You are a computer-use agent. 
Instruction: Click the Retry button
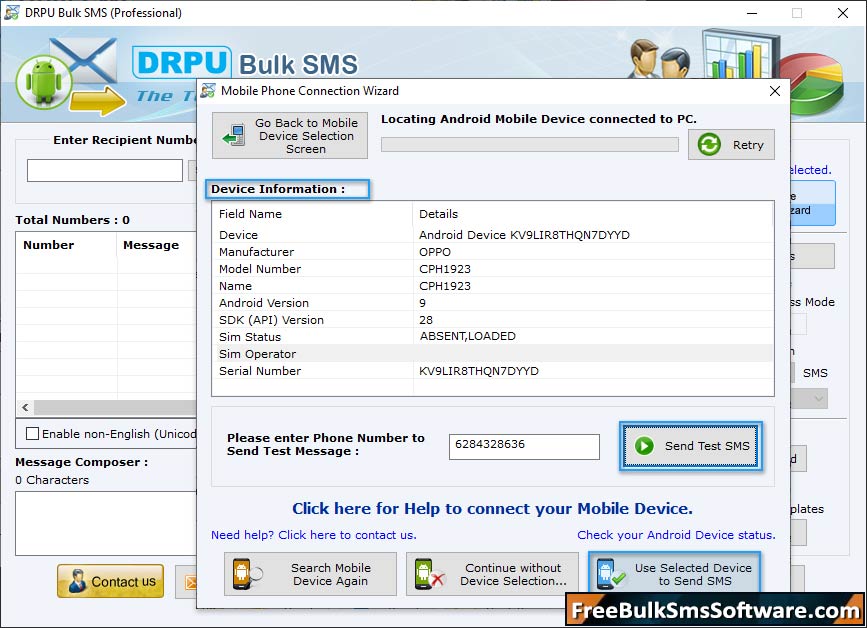click(x=731, y=145)
